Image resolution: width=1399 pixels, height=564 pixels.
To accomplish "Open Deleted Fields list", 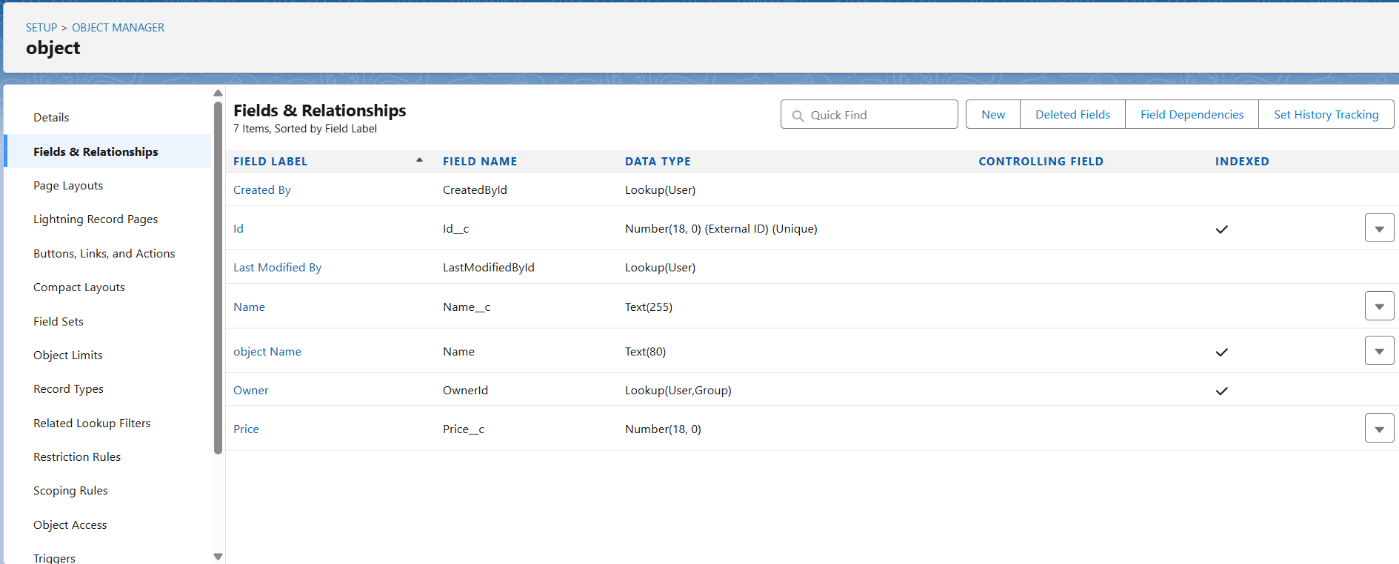I will (x=1072, y=115).
